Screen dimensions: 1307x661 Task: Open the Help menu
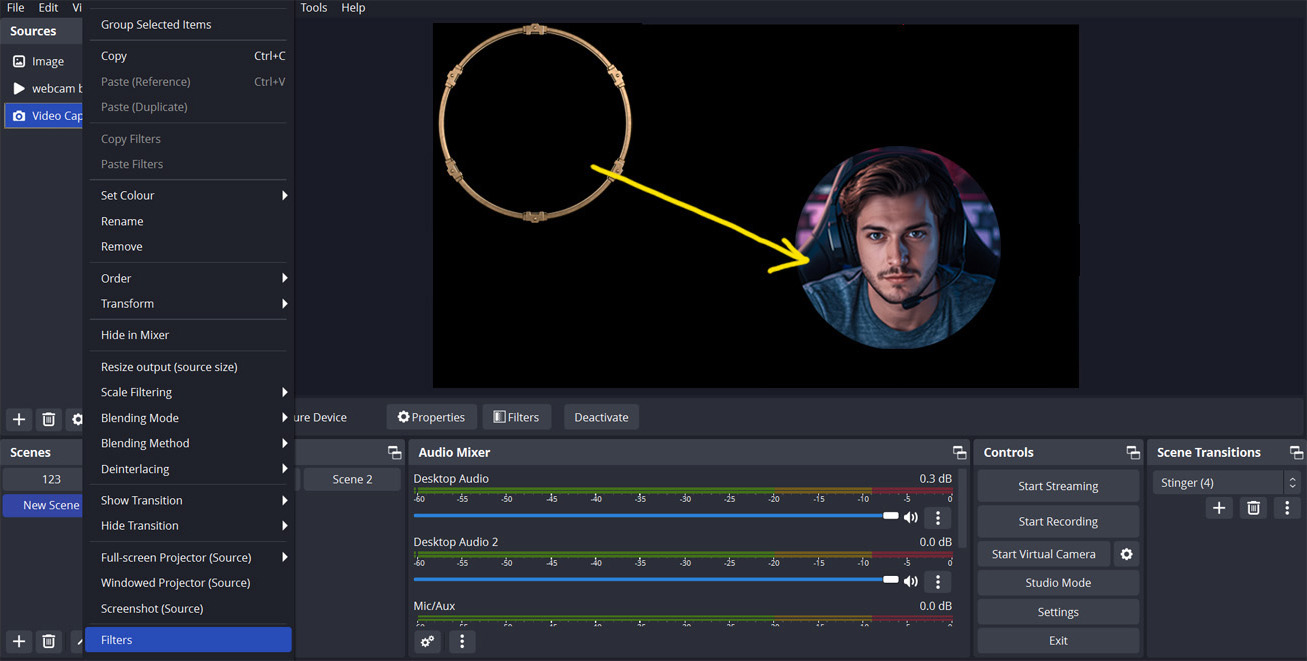(x=353, y=8)
